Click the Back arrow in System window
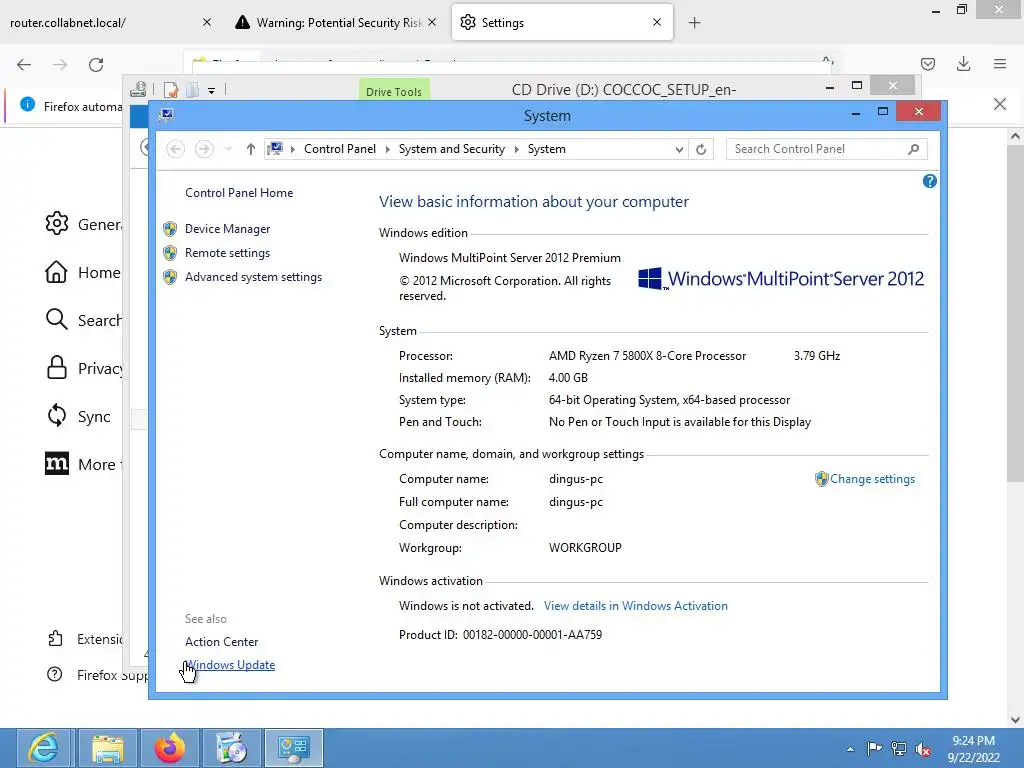 pyautogui.click(x=175, y=149)
